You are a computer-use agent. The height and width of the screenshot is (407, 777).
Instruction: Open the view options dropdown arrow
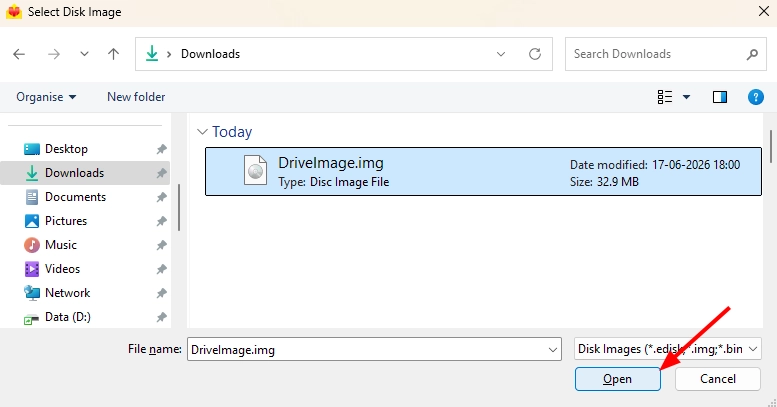686,97
